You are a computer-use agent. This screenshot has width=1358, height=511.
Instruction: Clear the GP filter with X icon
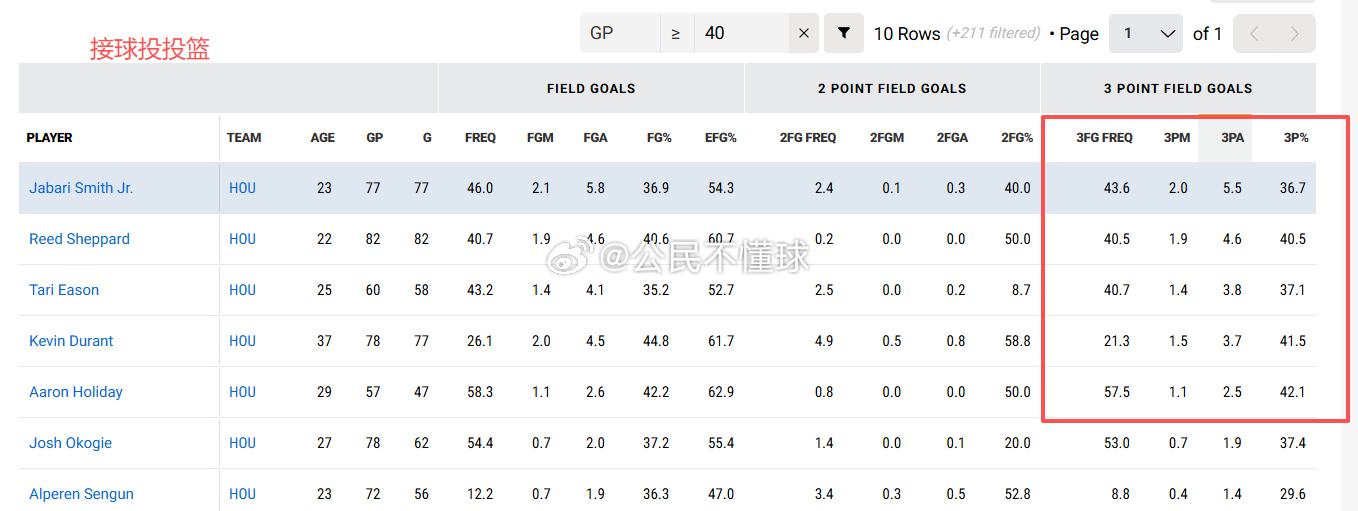(803, 33)
